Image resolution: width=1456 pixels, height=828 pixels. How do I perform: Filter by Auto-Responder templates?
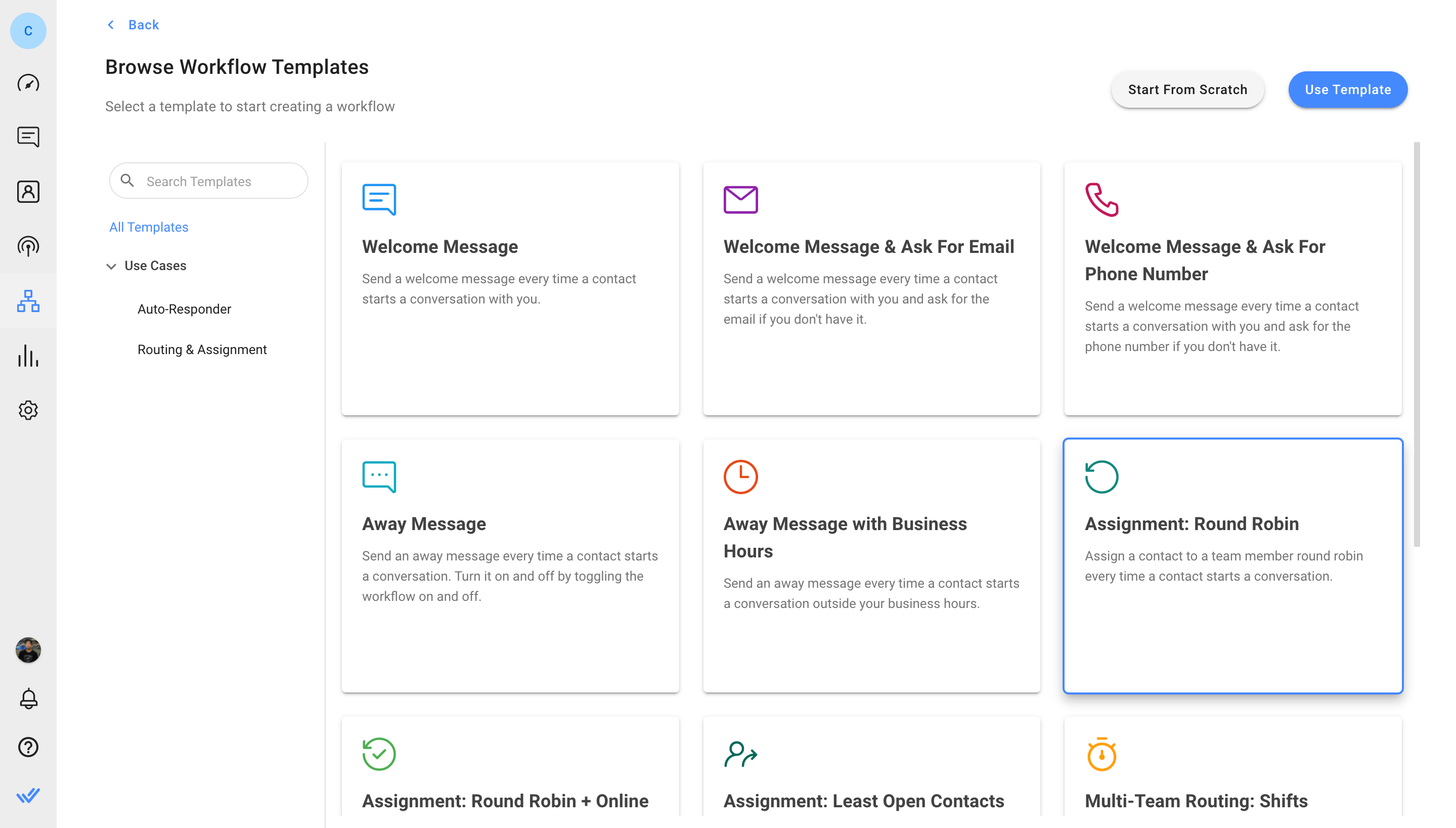click(x=184, y=309)
